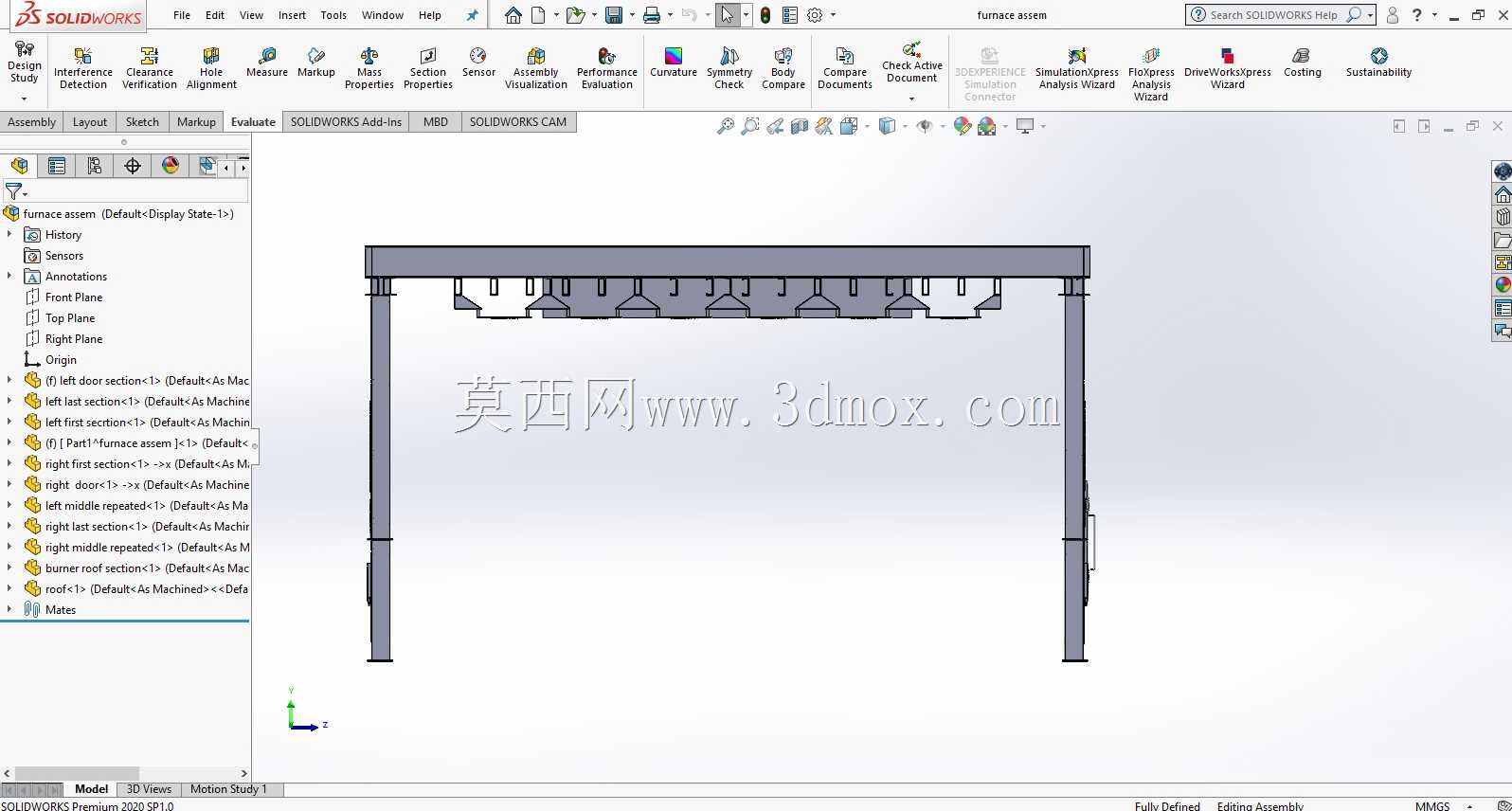
Task: Click Check Active Document
Action: tap(912, 62)
